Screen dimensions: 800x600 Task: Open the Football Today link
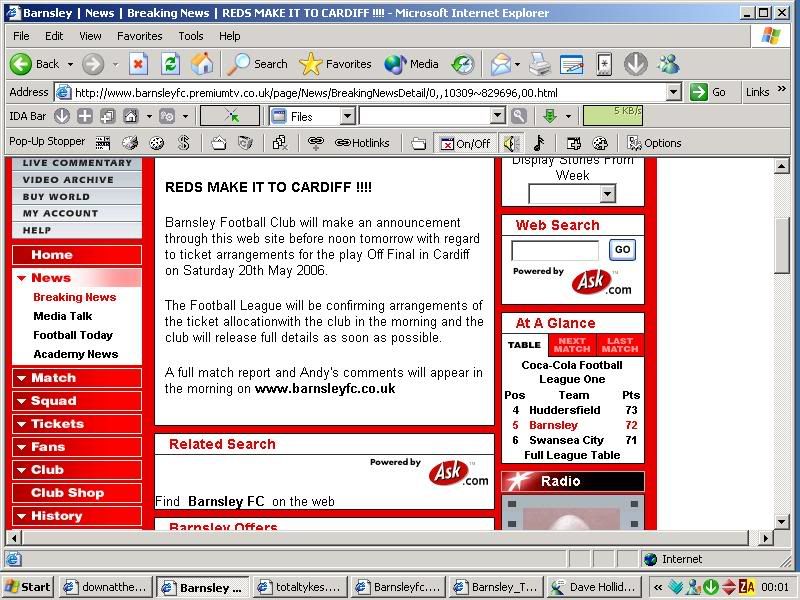click(73, 335)
